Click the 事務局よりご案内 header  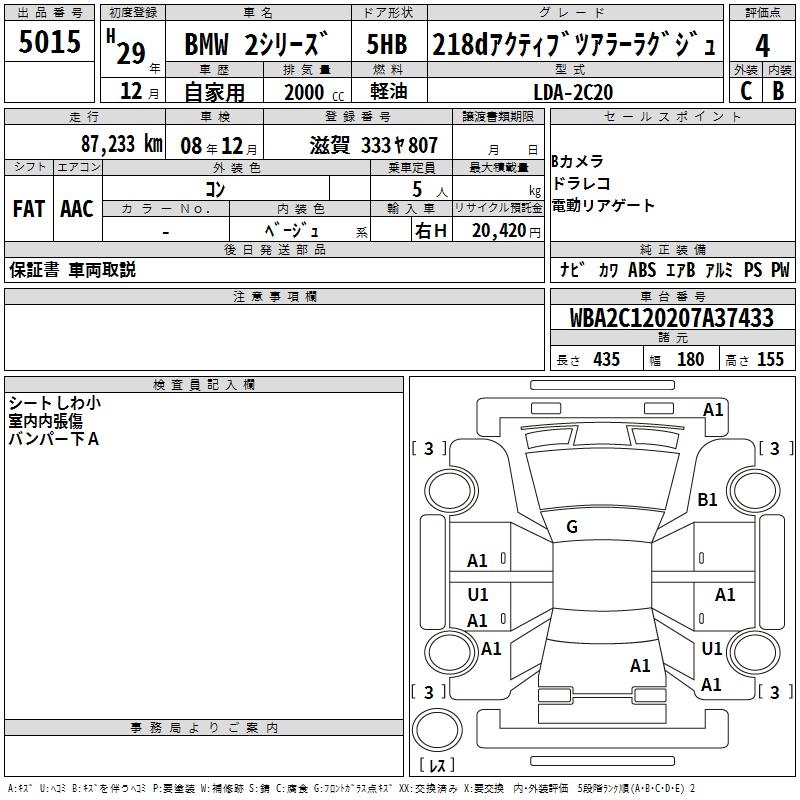tap(204, 728)
